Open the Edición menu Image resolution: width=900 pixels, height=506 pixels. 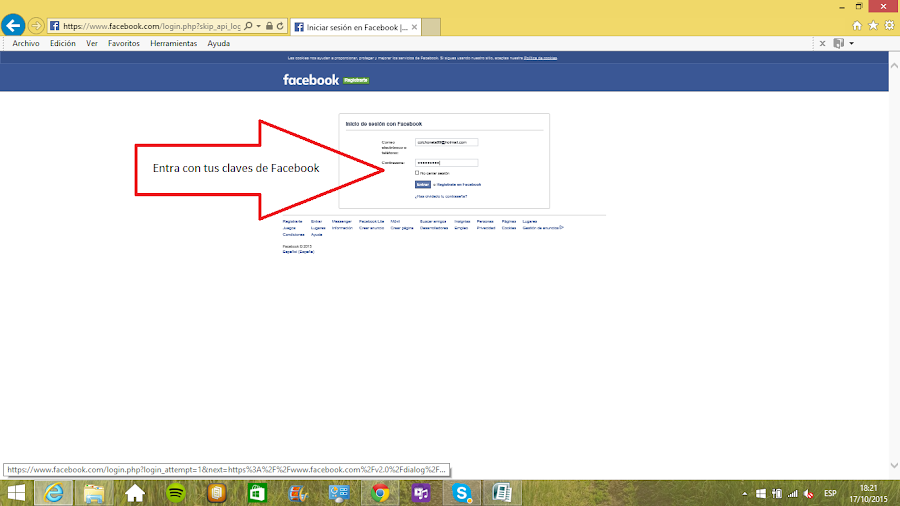63,44
